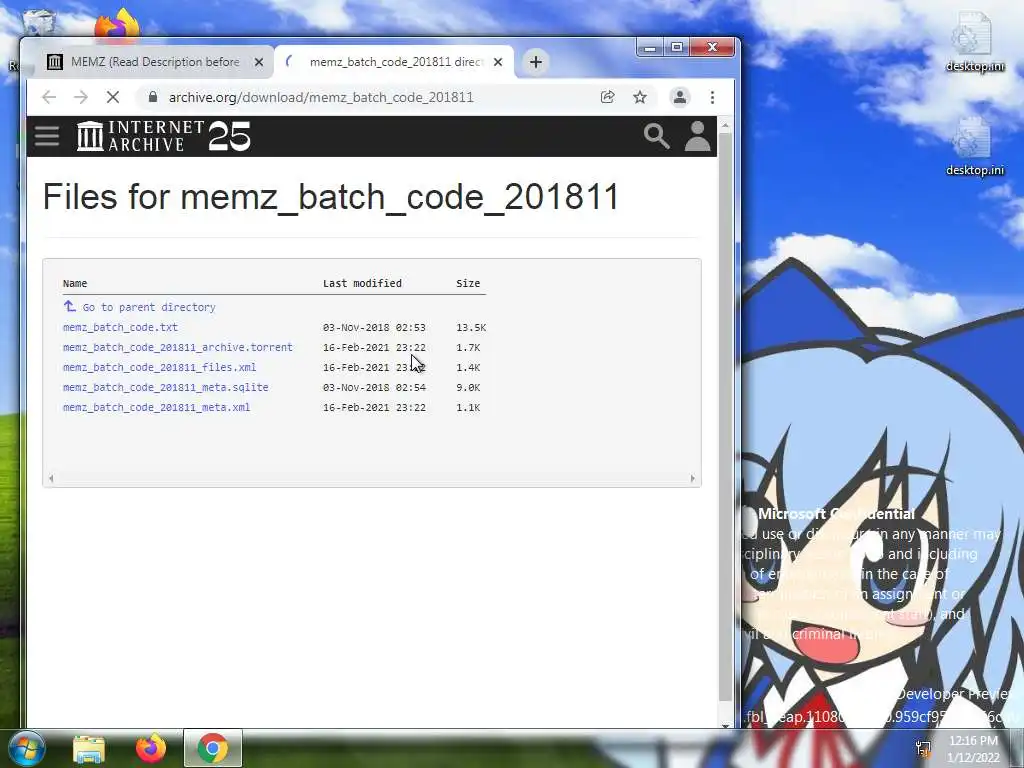Screen dimensions: 1024x768
Task: Click the Size column header
Action: pos(468,283)
